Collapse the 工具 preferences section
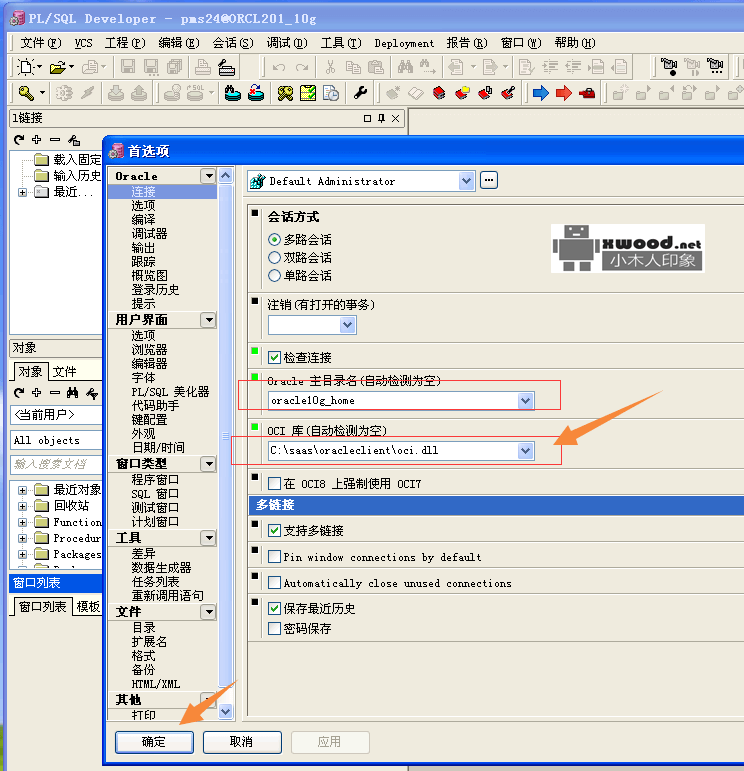The image size is (744, 771). tap(208, 538)
